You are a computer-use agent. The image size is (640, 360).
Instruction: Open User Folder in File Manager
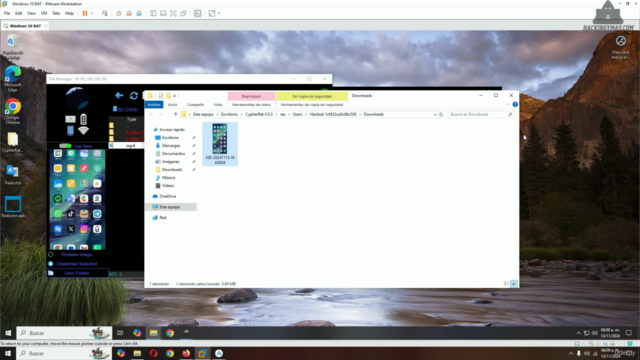pyautogui.click(x=77, y=273)
